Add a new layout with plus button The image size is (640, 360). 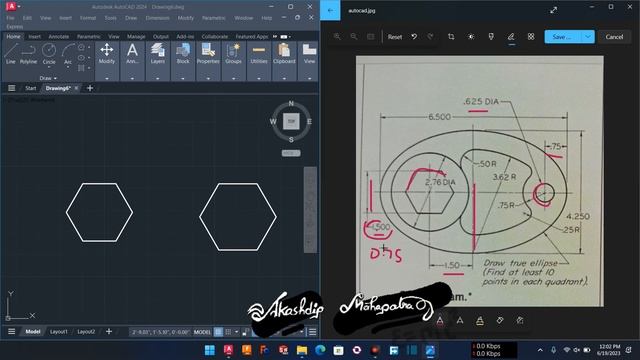(109, 332)
